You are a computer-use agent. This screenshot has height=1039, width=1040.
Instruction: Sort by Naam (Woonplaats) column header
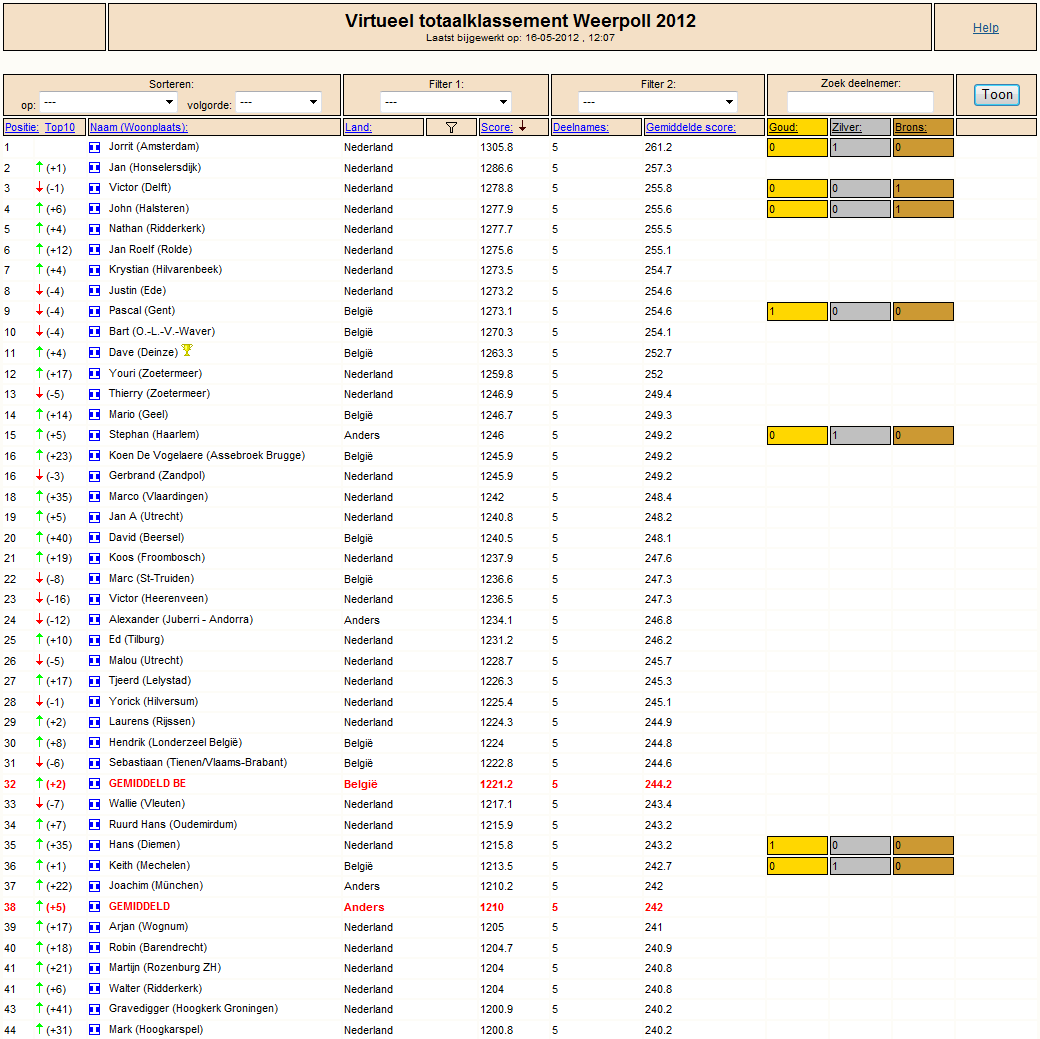coord(139,127)
